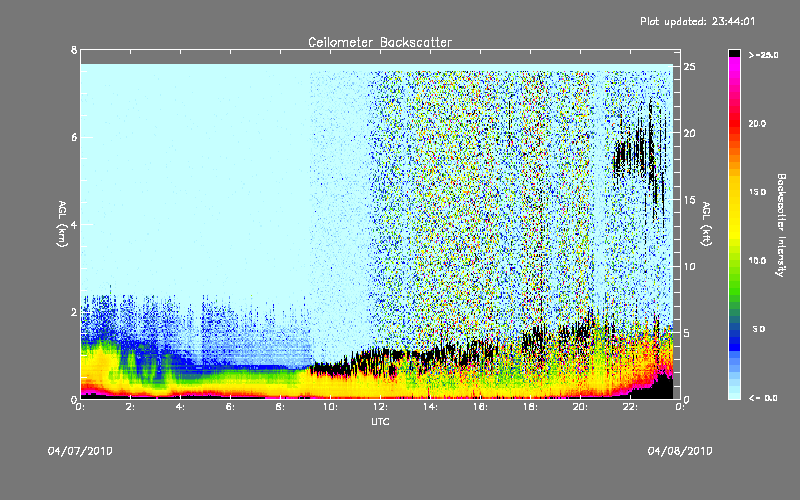This screenshot has width=800, height=500.
Task: Click the "10" tick on kft axis
Action: tap(689, 266)
